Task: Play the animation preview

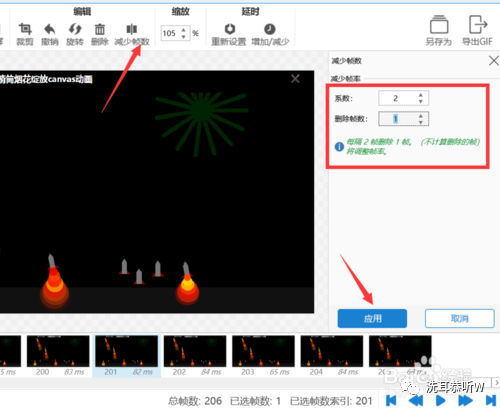Action: point(441,400)
